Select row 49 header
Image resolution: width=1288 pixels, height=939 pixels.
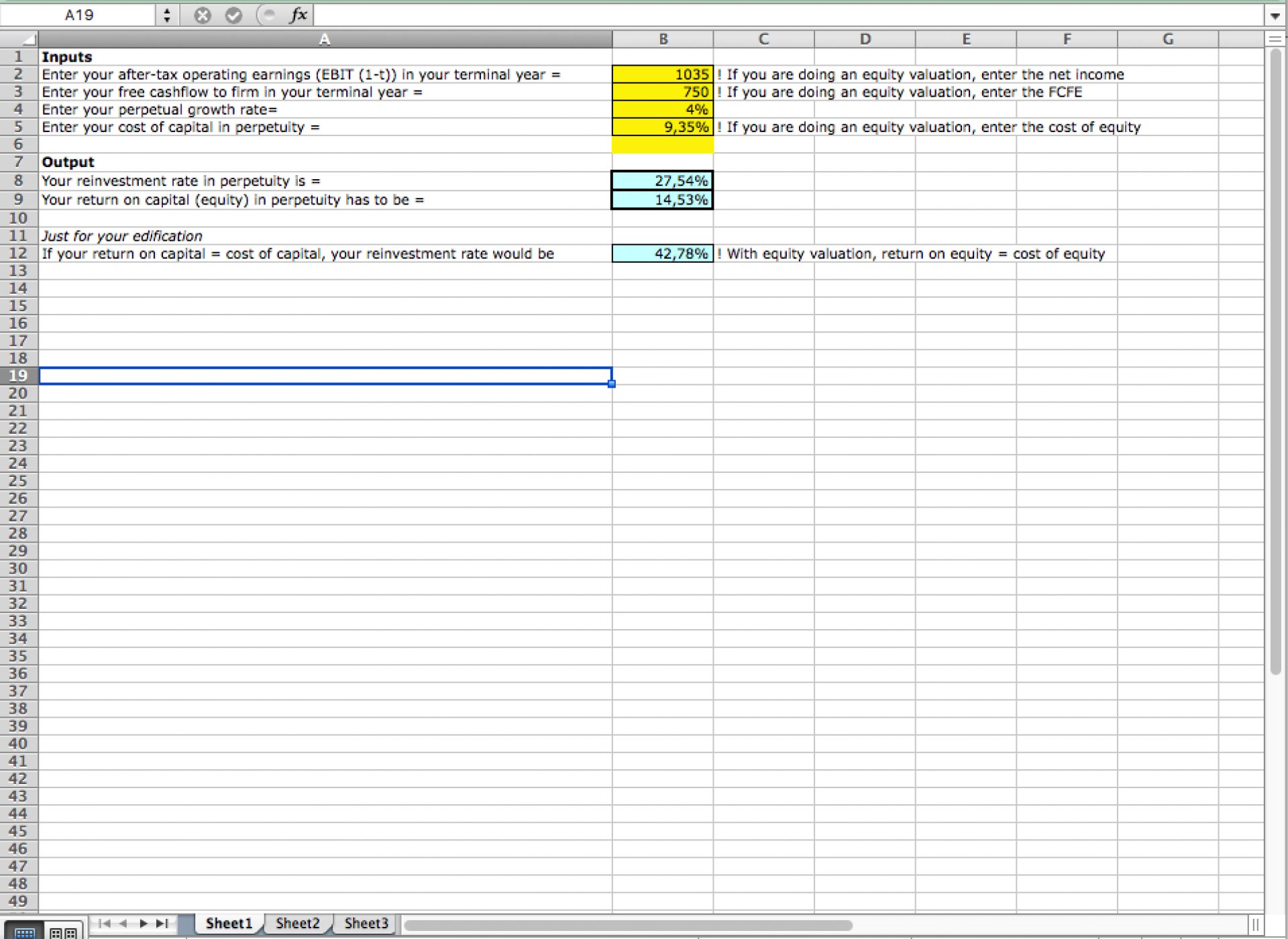pos(19,901)
